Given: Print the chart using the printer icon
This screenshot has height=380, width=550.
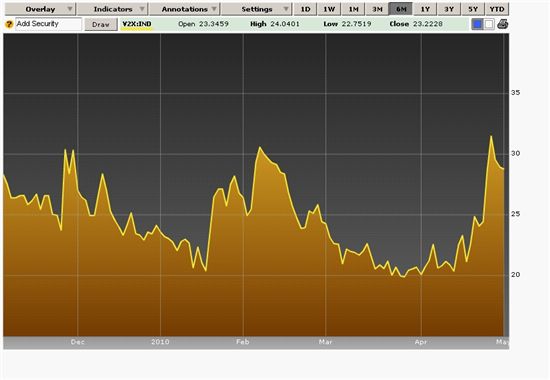Looking at the screenshot, I should [502, 24].
